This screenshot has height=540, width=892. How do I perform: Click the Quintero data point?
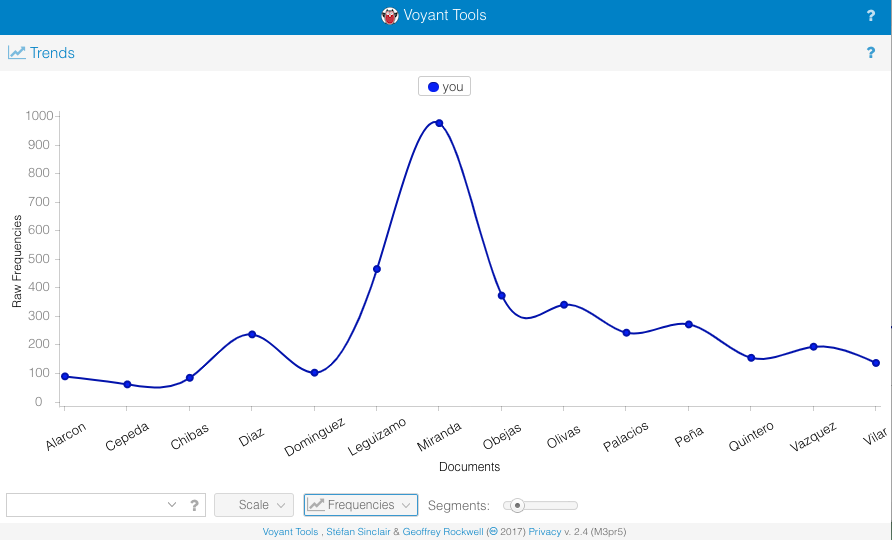click(751, 358)
